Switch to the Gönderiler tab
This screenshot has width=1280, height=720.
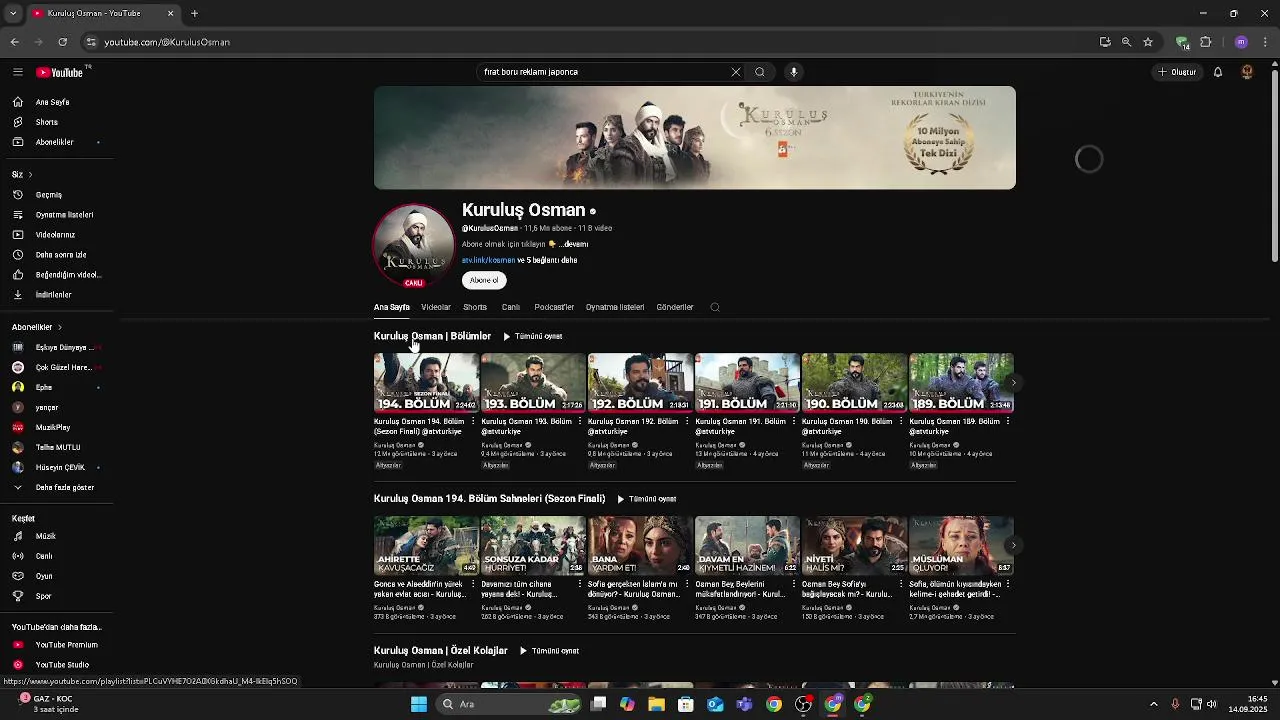pyautogui.click(x=675, y=307)
